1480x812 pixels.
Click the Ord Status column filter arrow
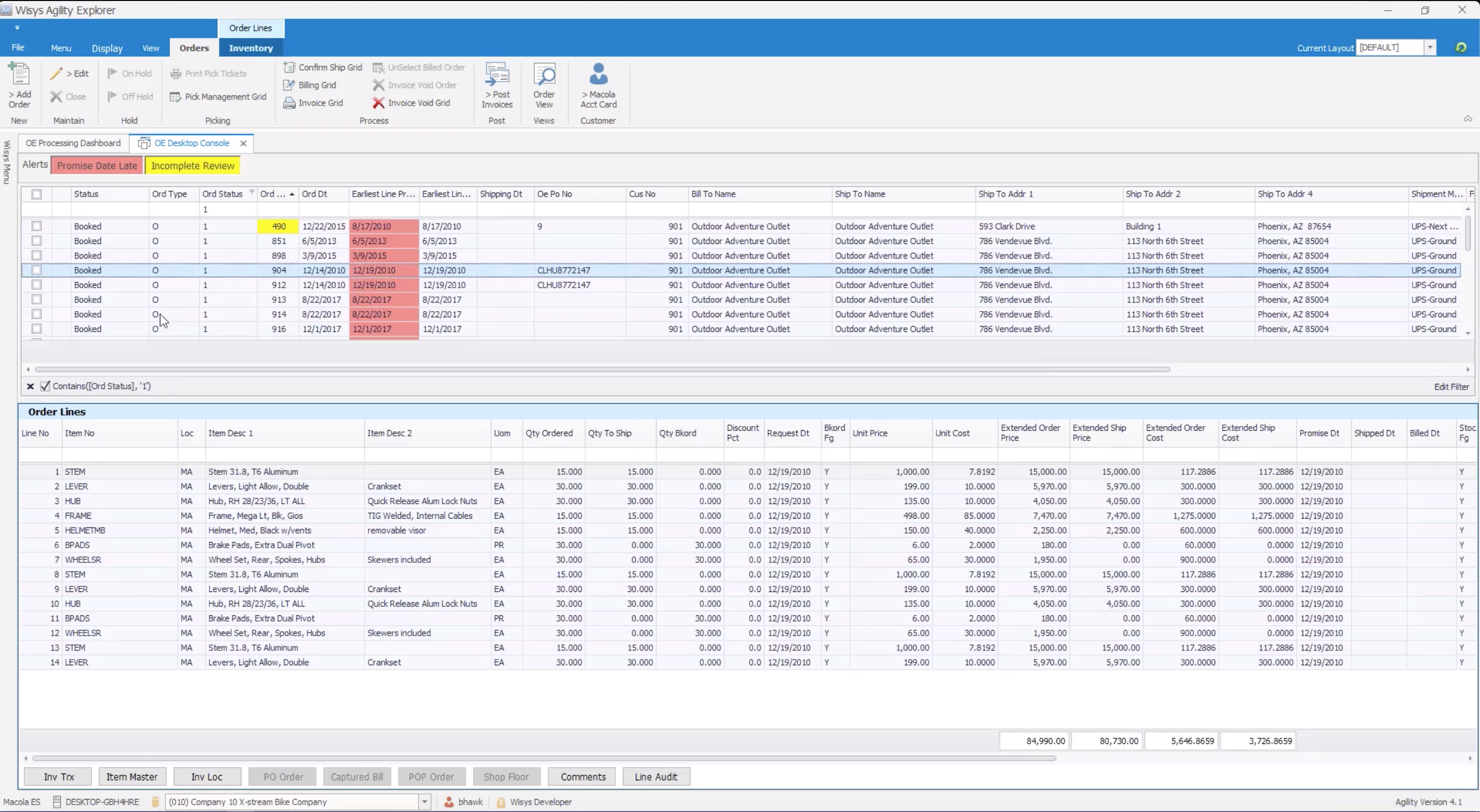point(252,194)
